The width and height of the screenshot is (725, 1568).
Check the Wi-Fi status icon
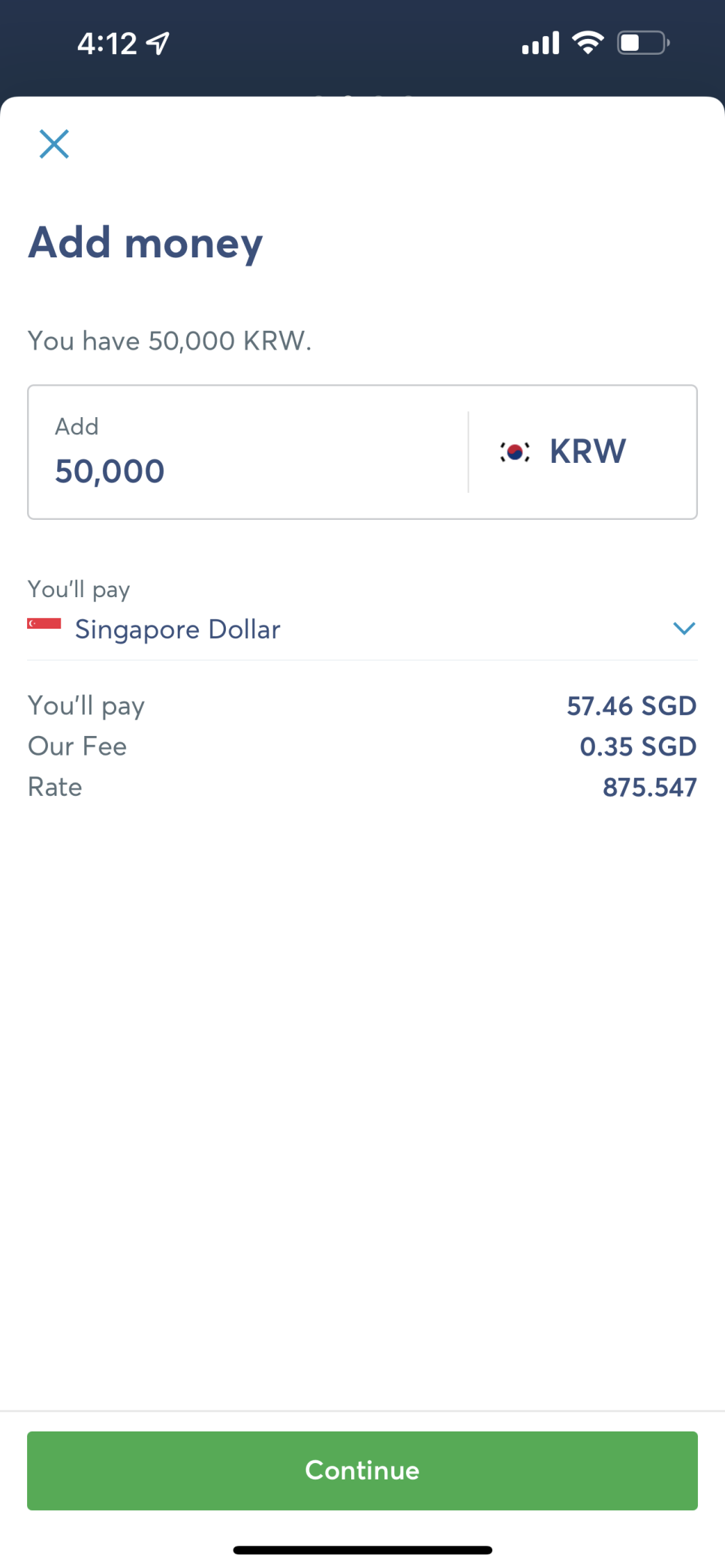point(588,43)
